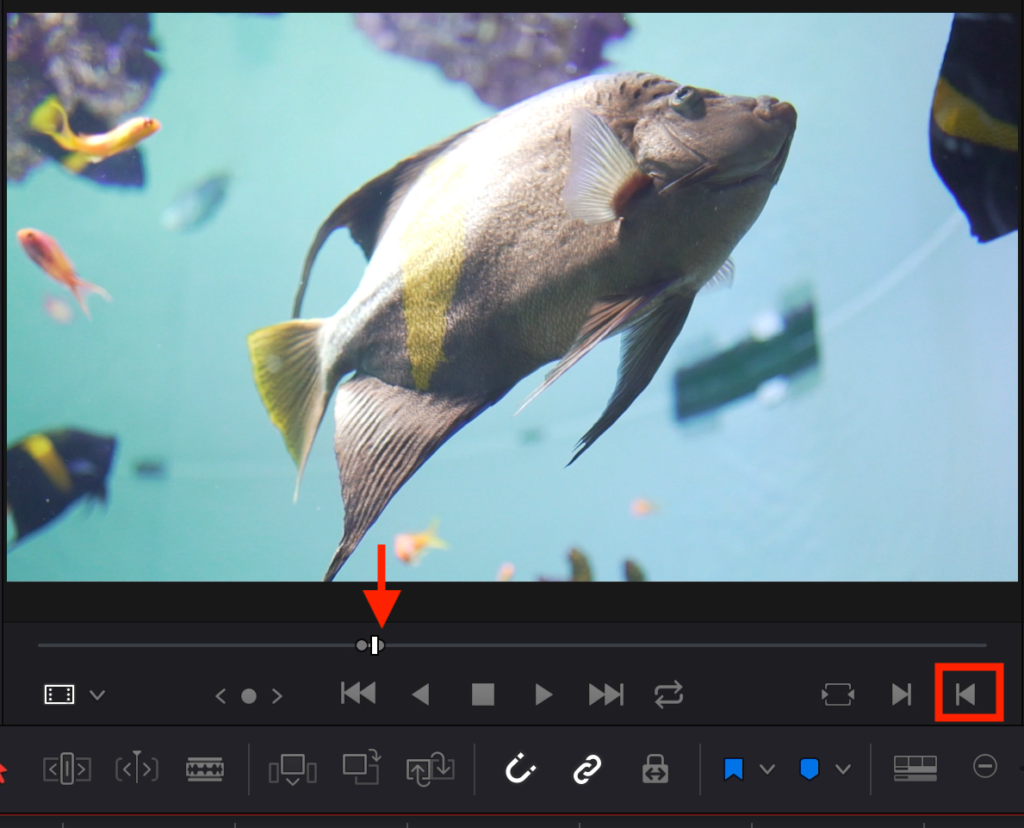This screenshot has height=828, width=1024.
Task: Select the Dynamic Trim mode tool
Action: tap(136, 769)
